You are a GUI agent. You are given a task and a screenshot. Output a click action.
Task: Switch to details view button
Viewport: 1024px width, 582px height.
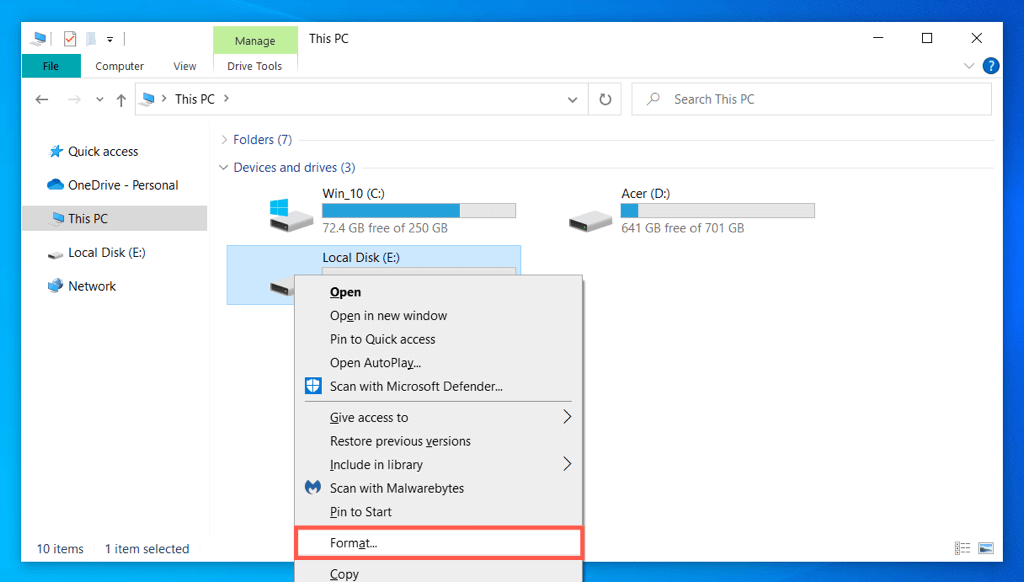(963, 548)
